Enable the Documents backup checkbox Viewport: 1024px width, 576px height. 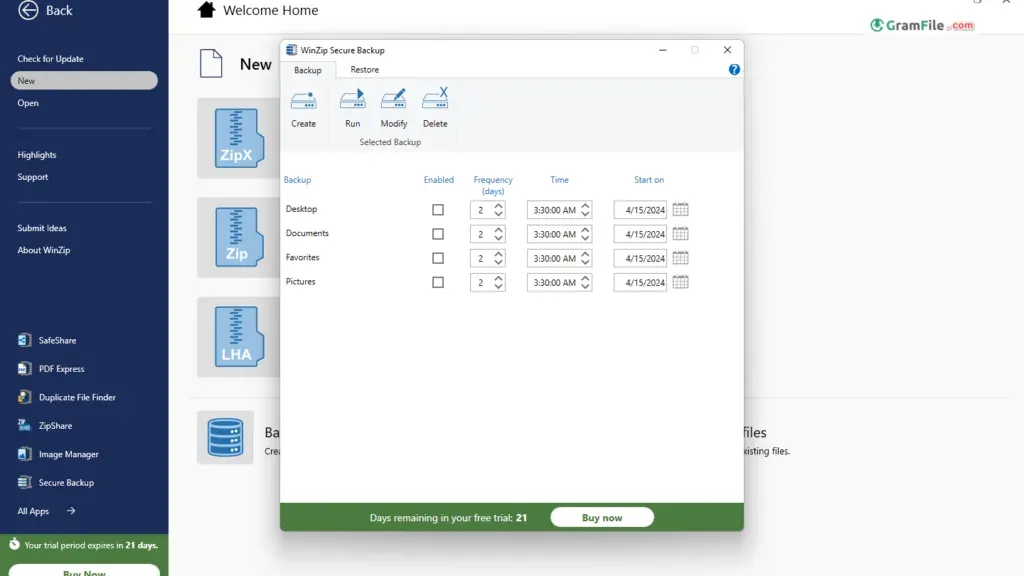click(x=438, y=234)
